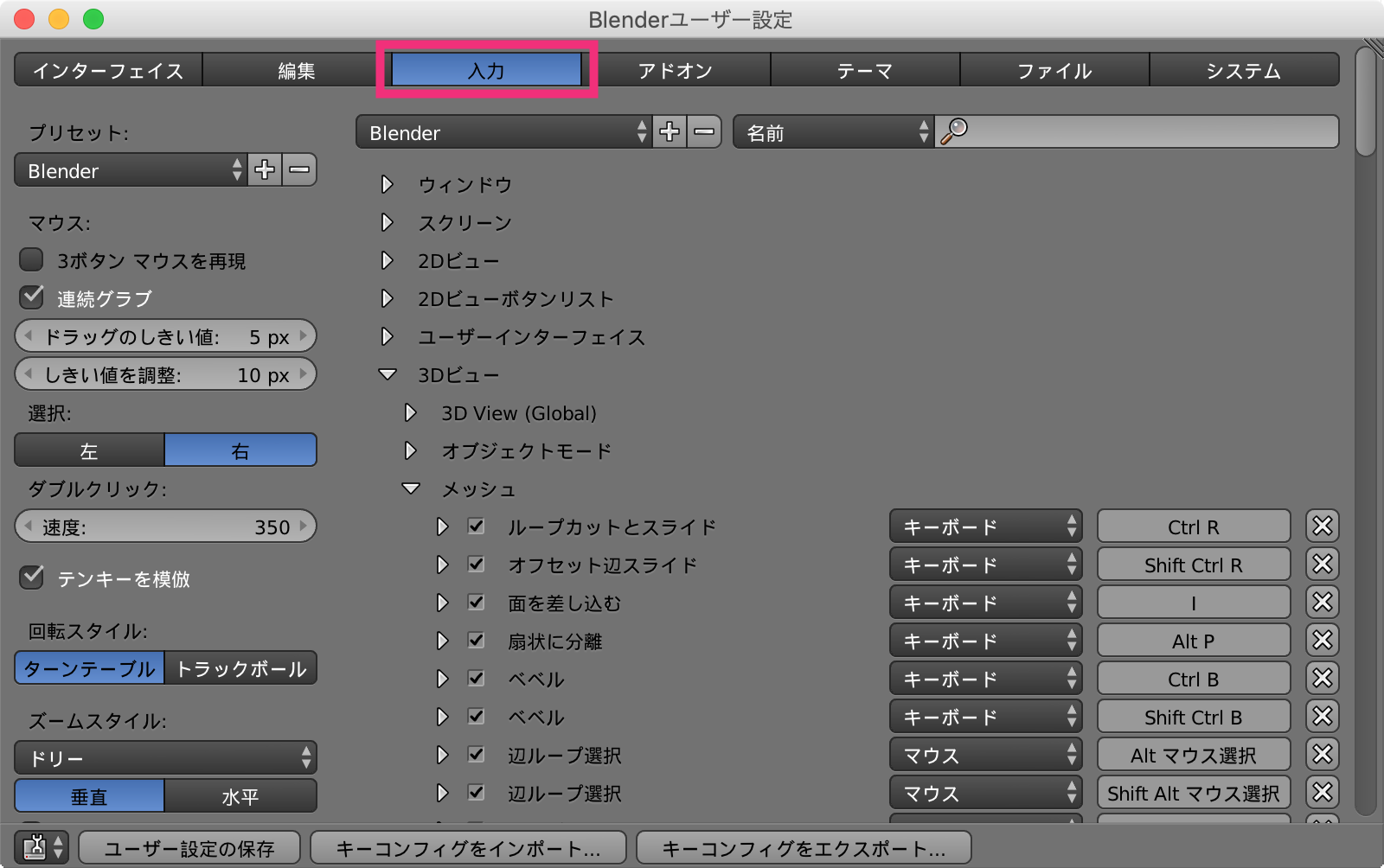Switch to the システム tab
The width and height of the screenshot is (1384, 868).
[x=1244, y=70]
